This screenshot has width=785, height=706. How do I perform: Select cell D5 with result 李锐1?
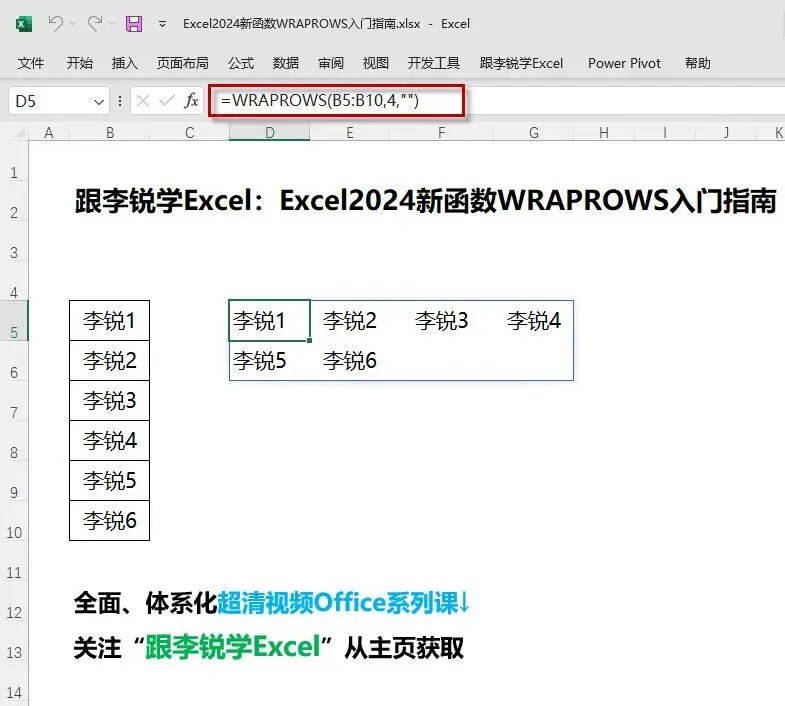[269, 320]
